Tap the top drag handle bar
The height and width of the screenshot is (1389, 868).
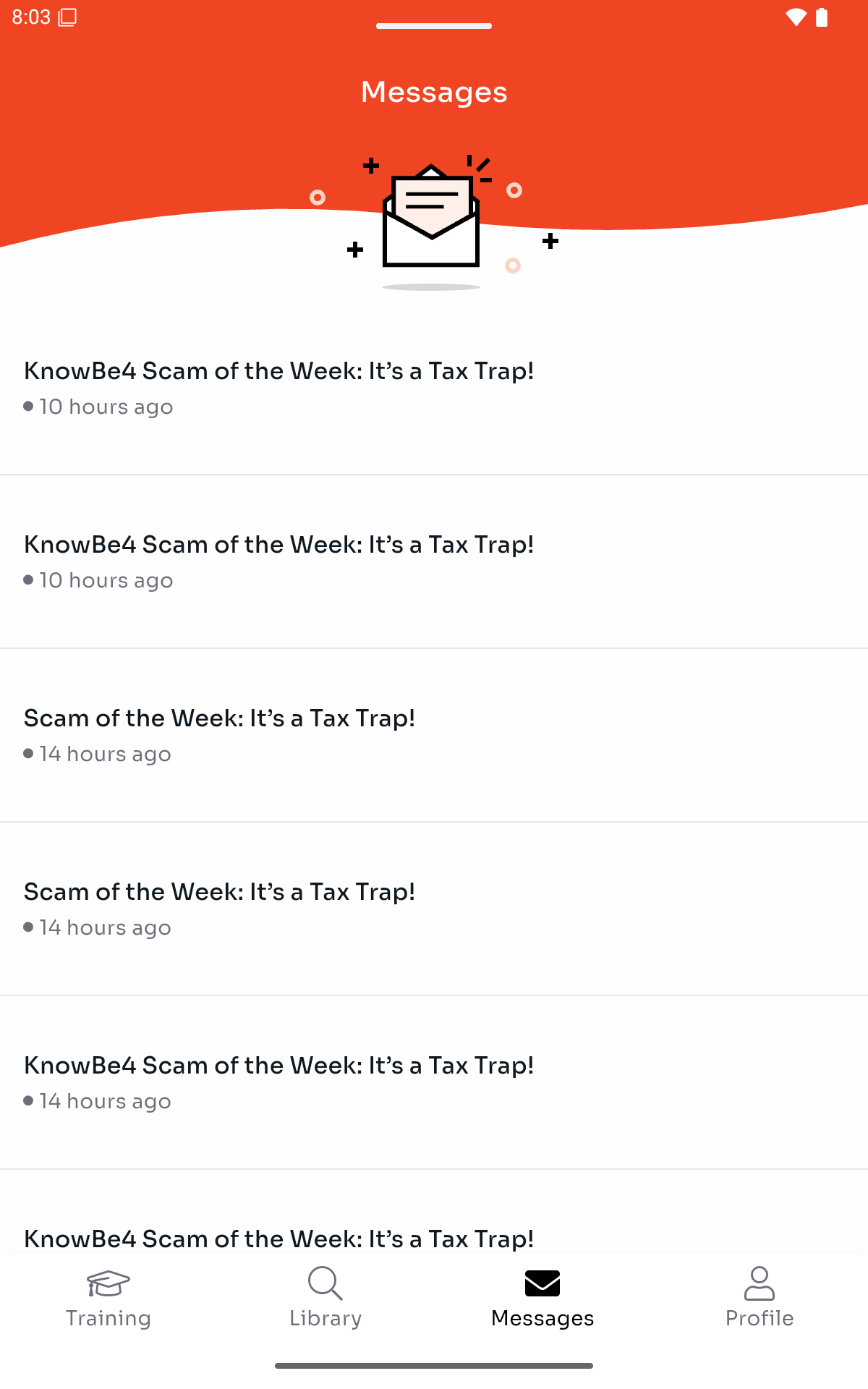tap(434, 26)
